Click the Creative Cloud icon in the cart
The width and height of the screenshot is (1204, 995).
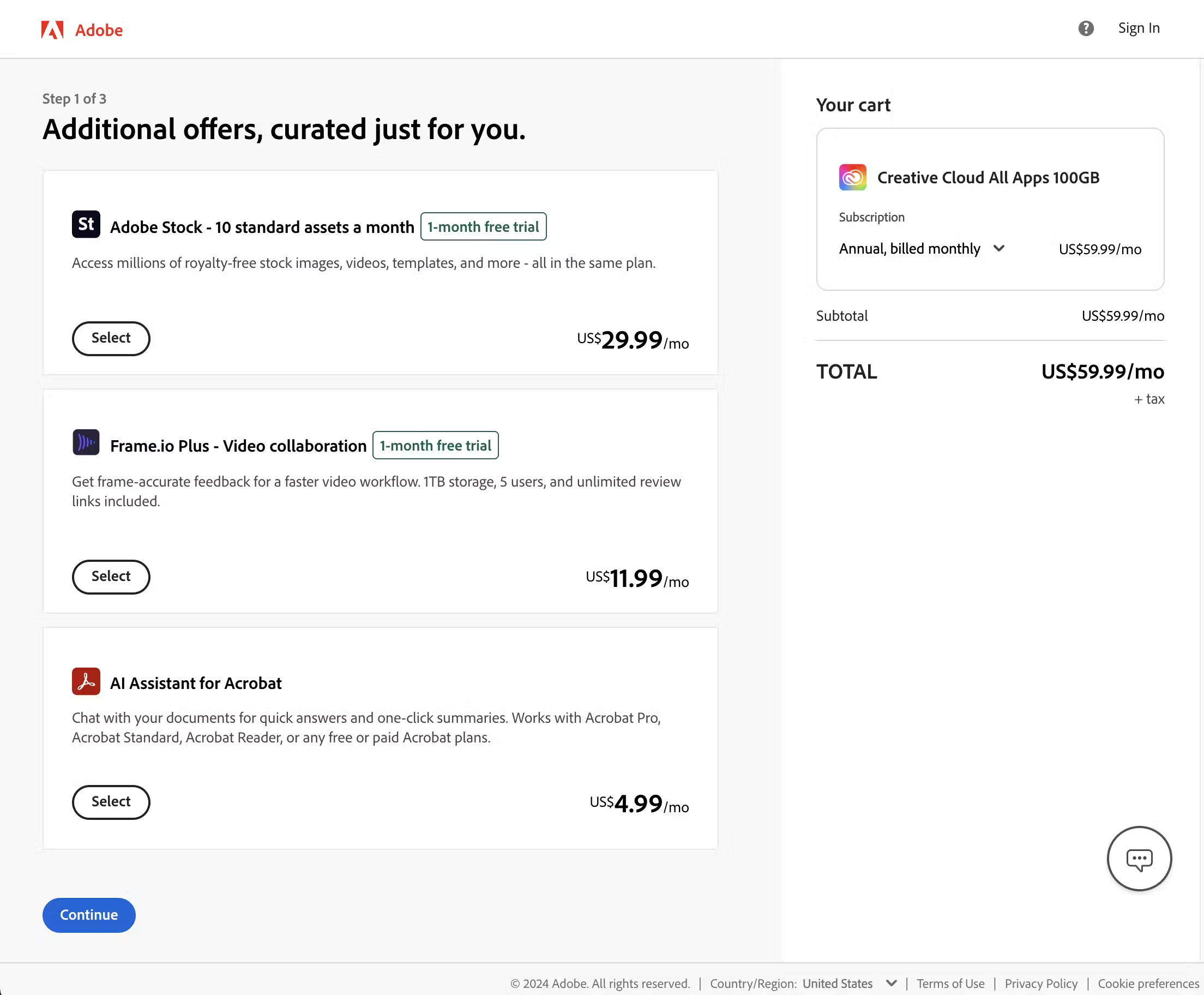[852, 177]
